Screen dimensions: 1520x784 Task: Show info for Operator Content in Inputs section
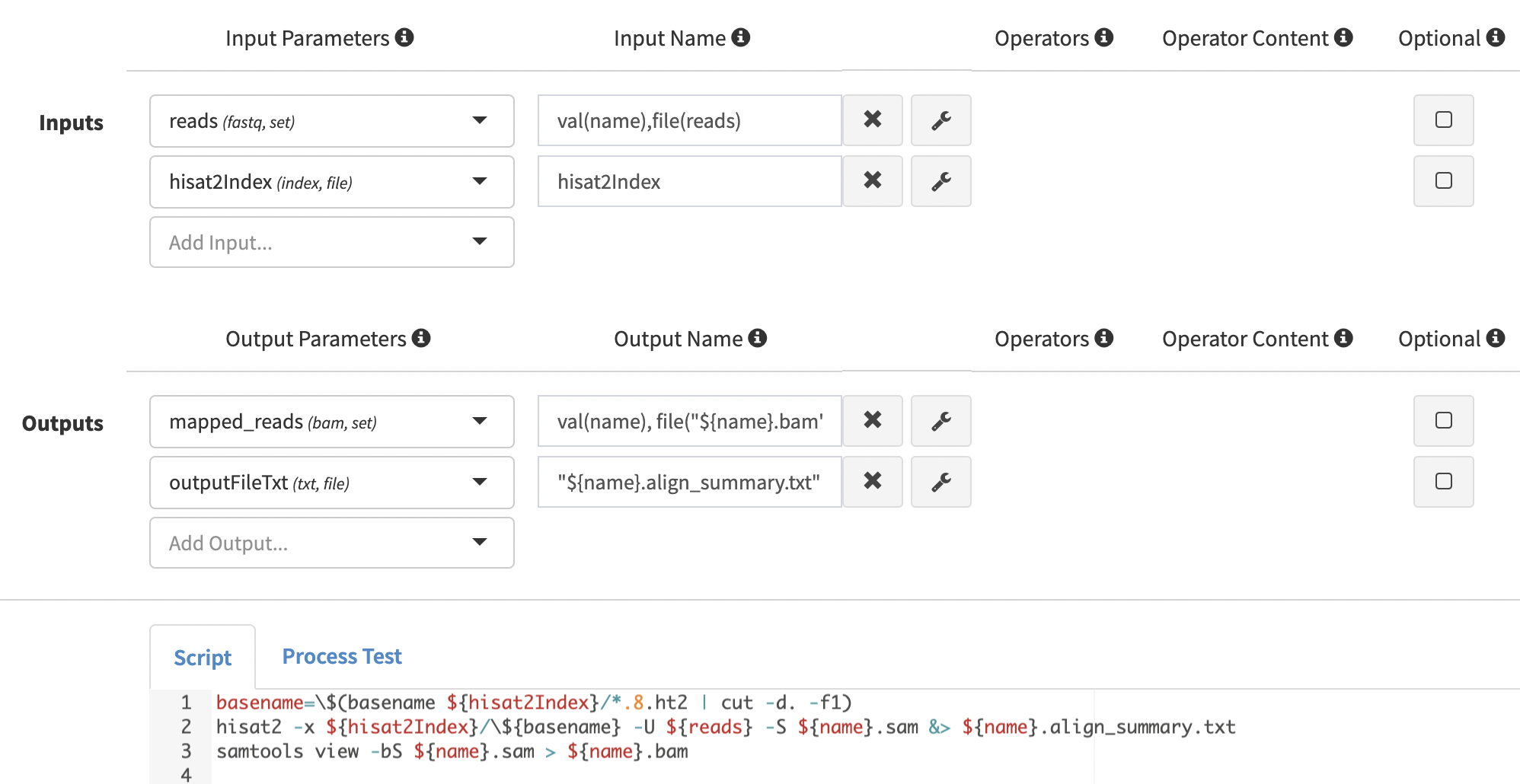(x=1343, y=37)
